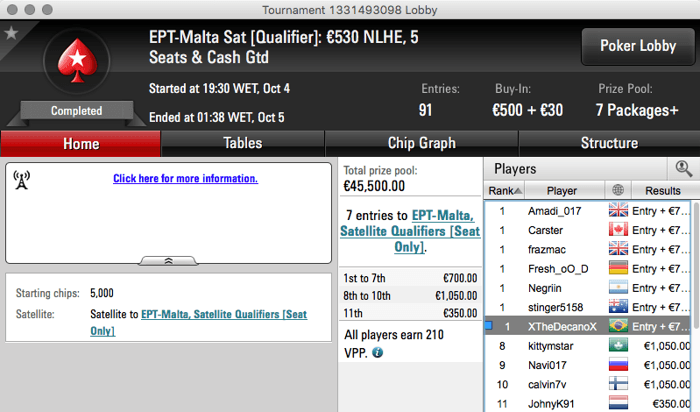This screenshot has height=412, width=700.
Task: Click the '1st to 7th' payout row
Action: click(410, 278)
